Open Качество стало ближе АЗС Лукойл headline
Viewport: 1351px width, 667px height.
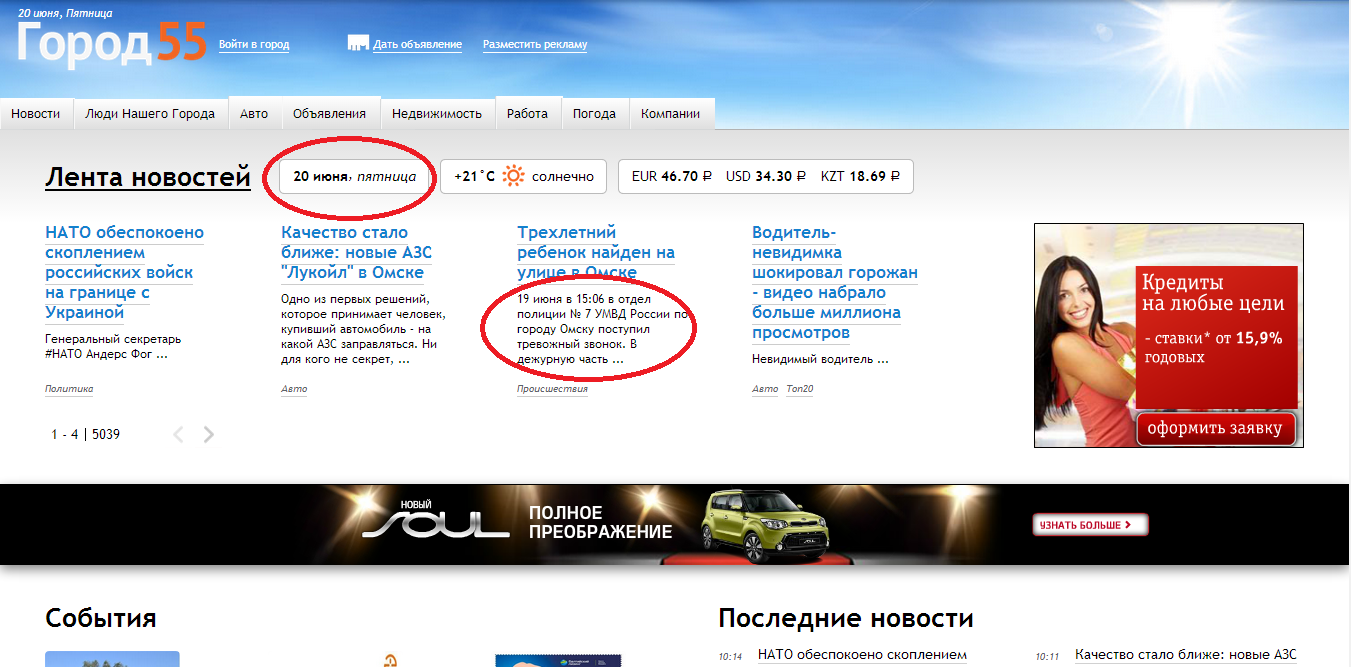[357, 252]
